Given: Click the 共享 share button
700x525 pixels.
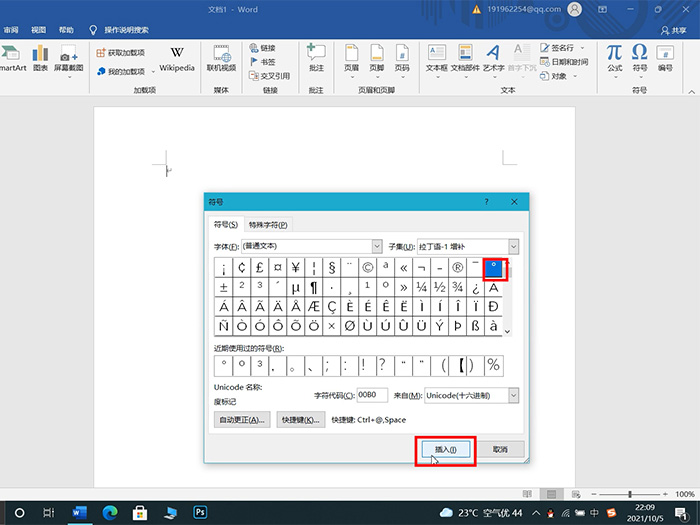Looking at the screenshot, I should pyautogui.click(x=674, y=30).
